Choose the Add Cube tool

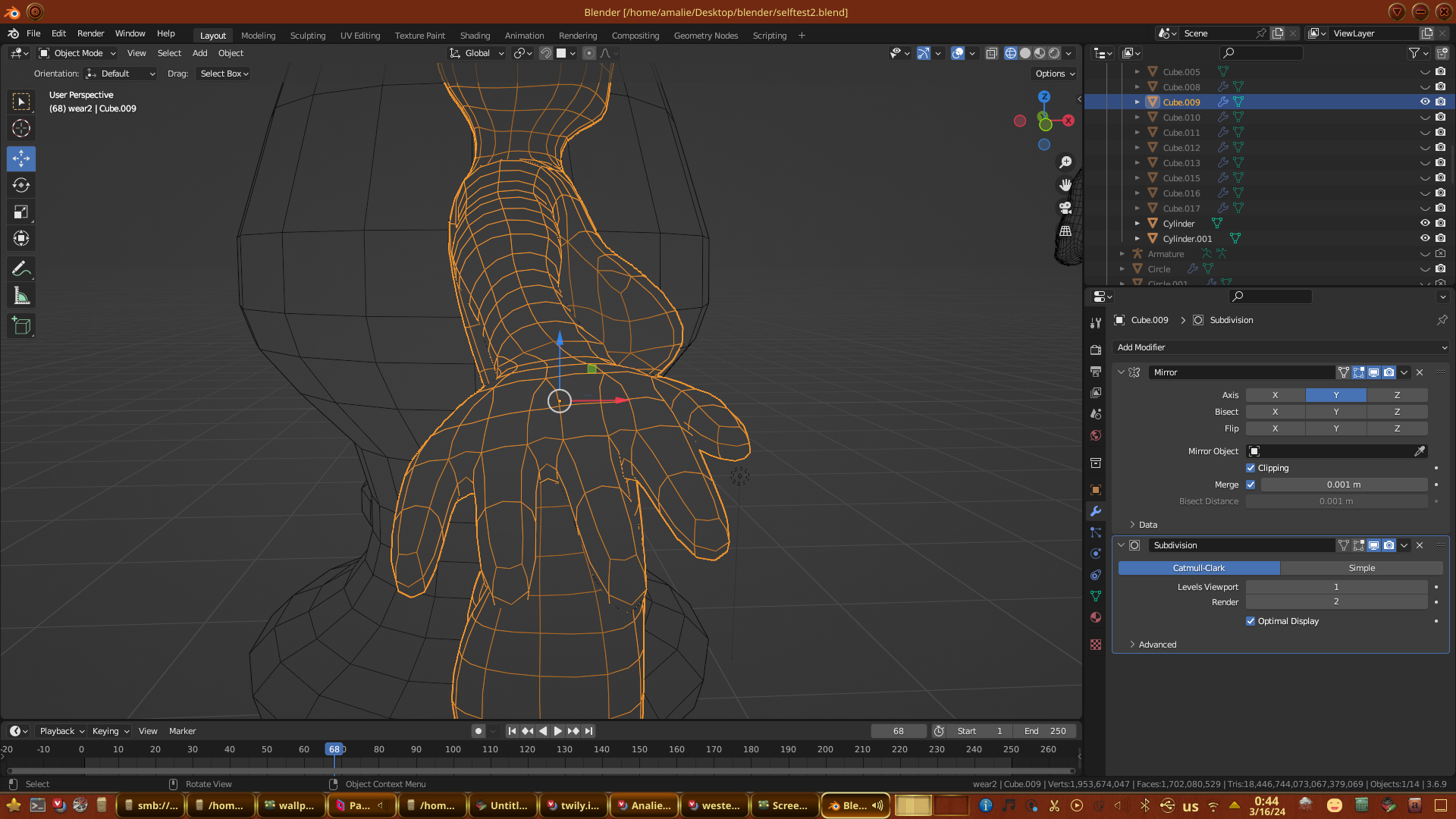pyautogui.click(x=21, y=326)
